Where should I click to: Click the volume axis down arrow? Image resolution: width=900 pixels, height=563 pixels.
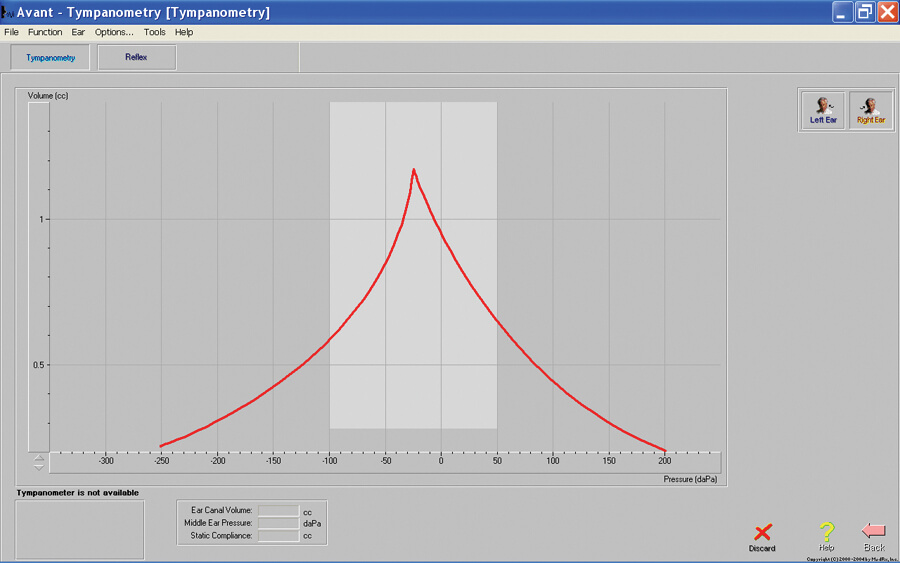tap(39, 467)
